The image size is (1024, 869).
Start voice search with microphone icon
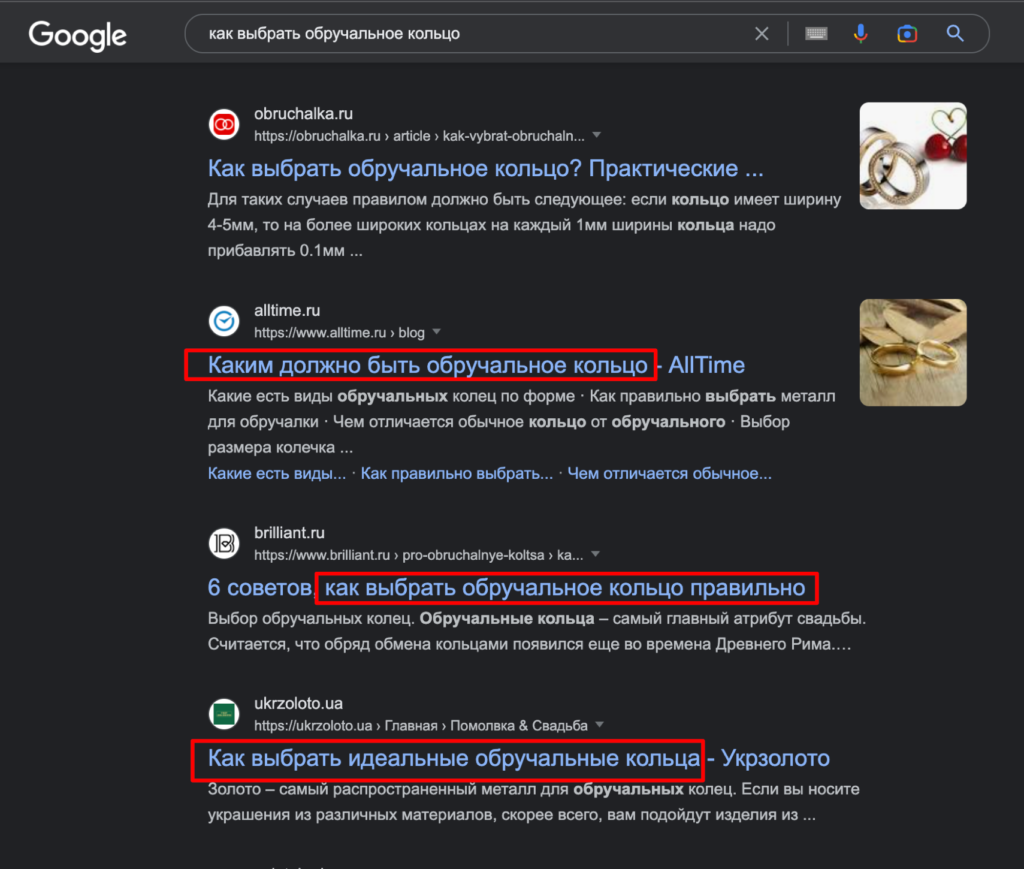tap(860, 34)
